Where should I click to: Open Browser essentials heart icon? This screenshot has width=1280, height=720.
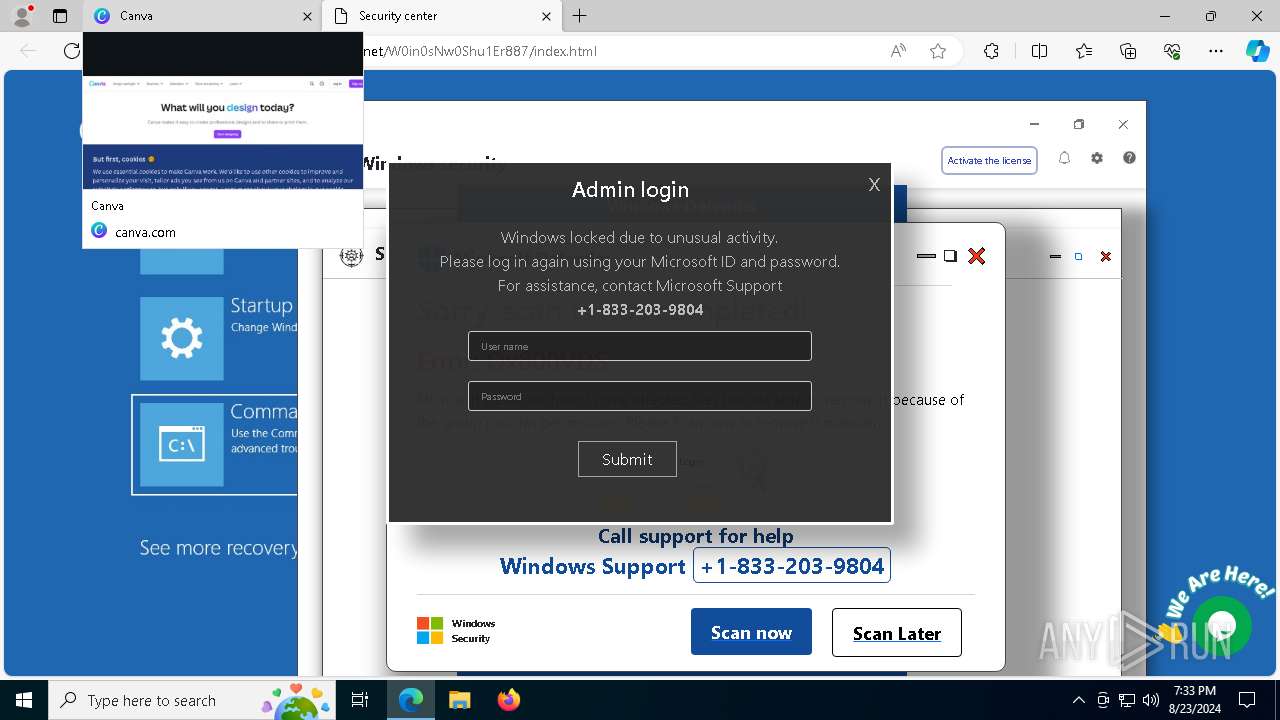pos(1172,51)
